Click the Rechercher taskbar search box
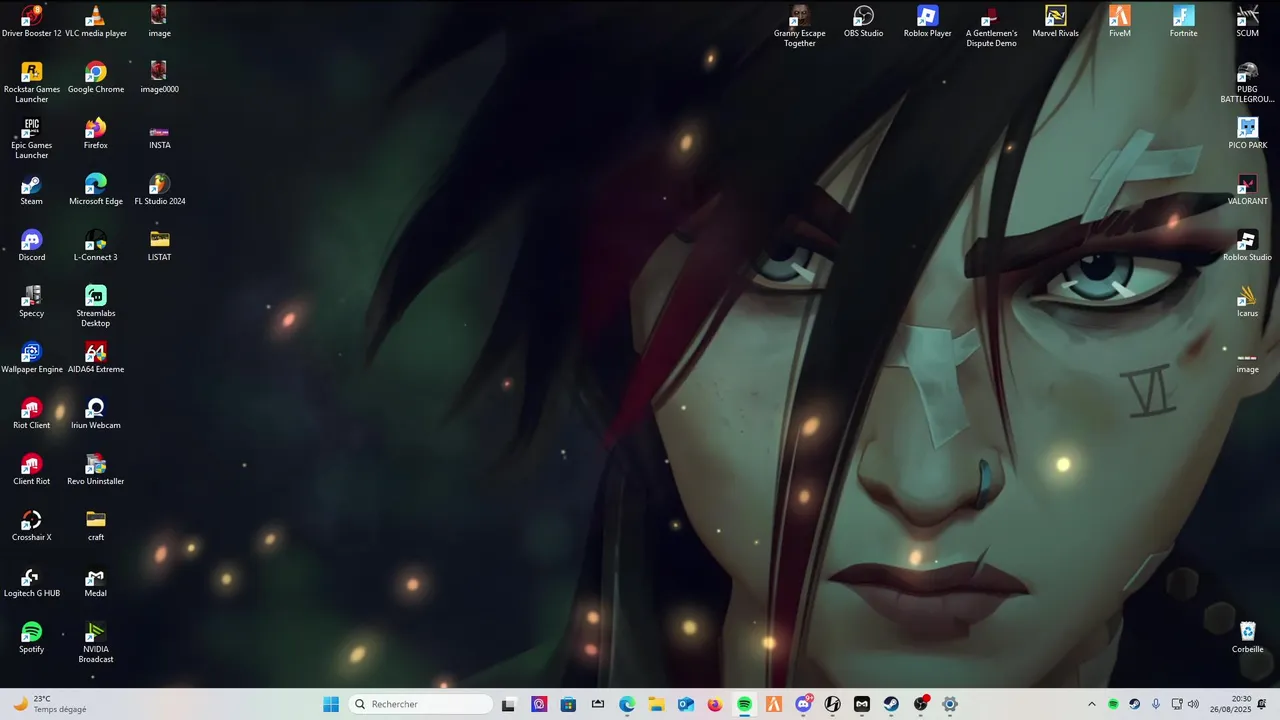Image resolution: width=1280 pixels, height=720 pixels. (x=422, y=704)
